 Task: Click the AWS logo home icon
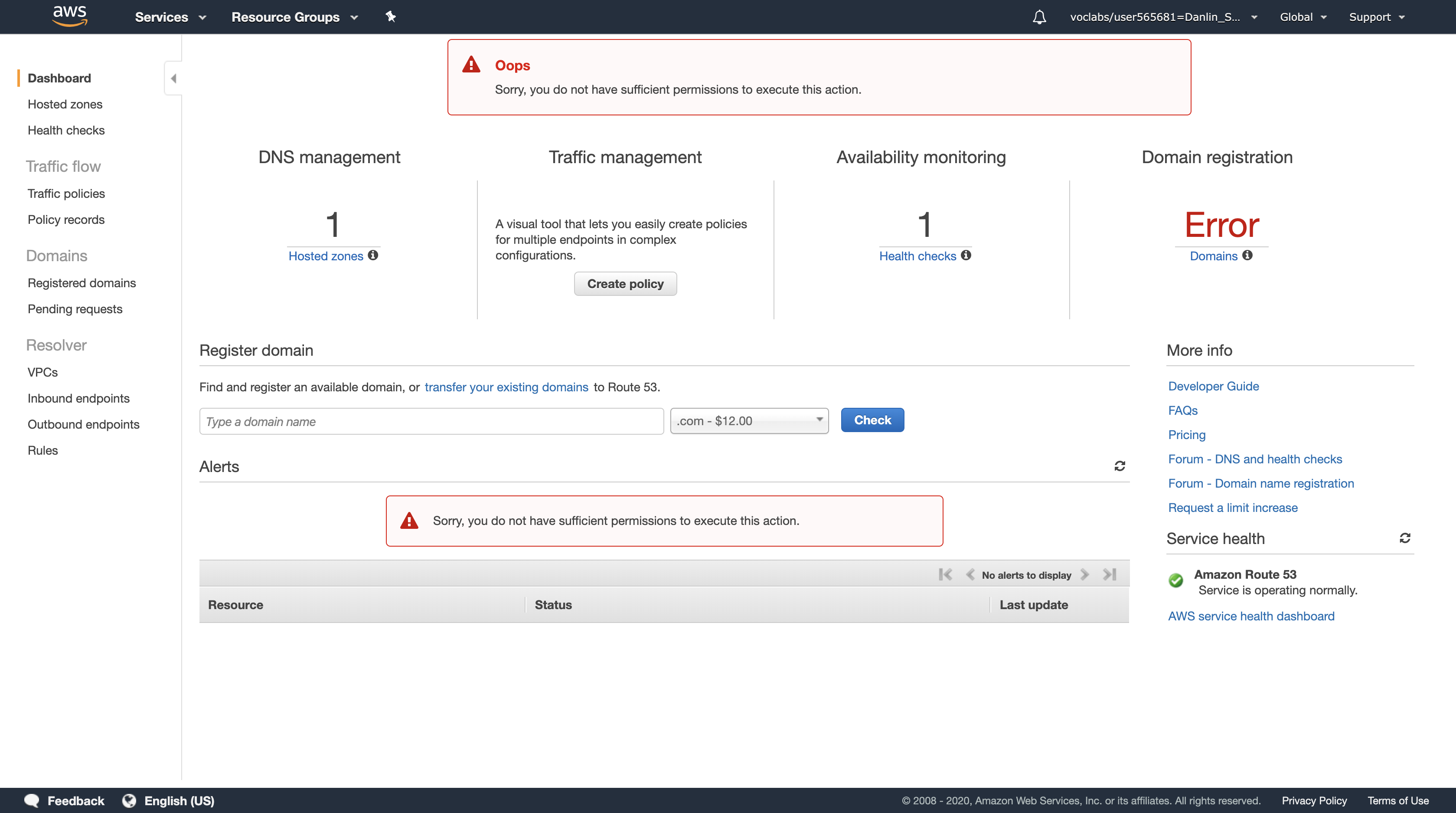pos(69,16)
